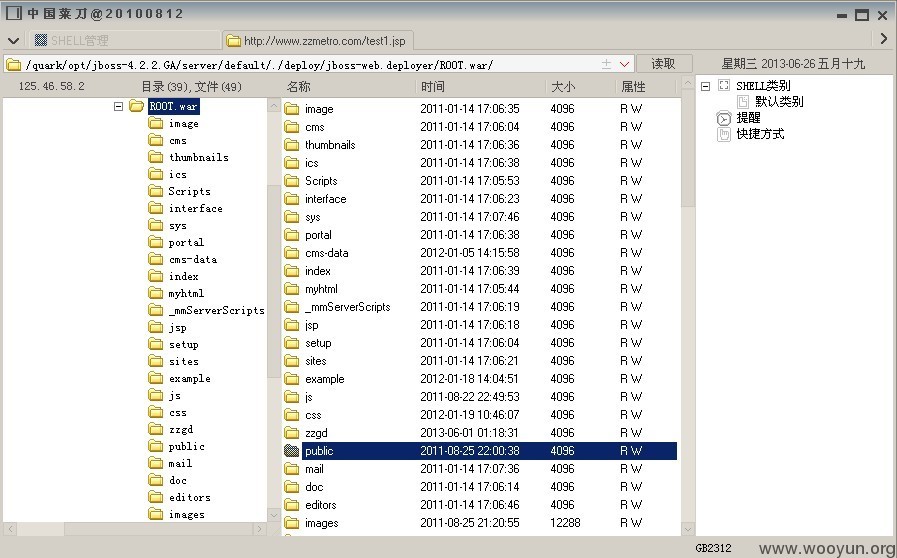
Task: Select the image folder icon in the file list
Action: point(292,109)
